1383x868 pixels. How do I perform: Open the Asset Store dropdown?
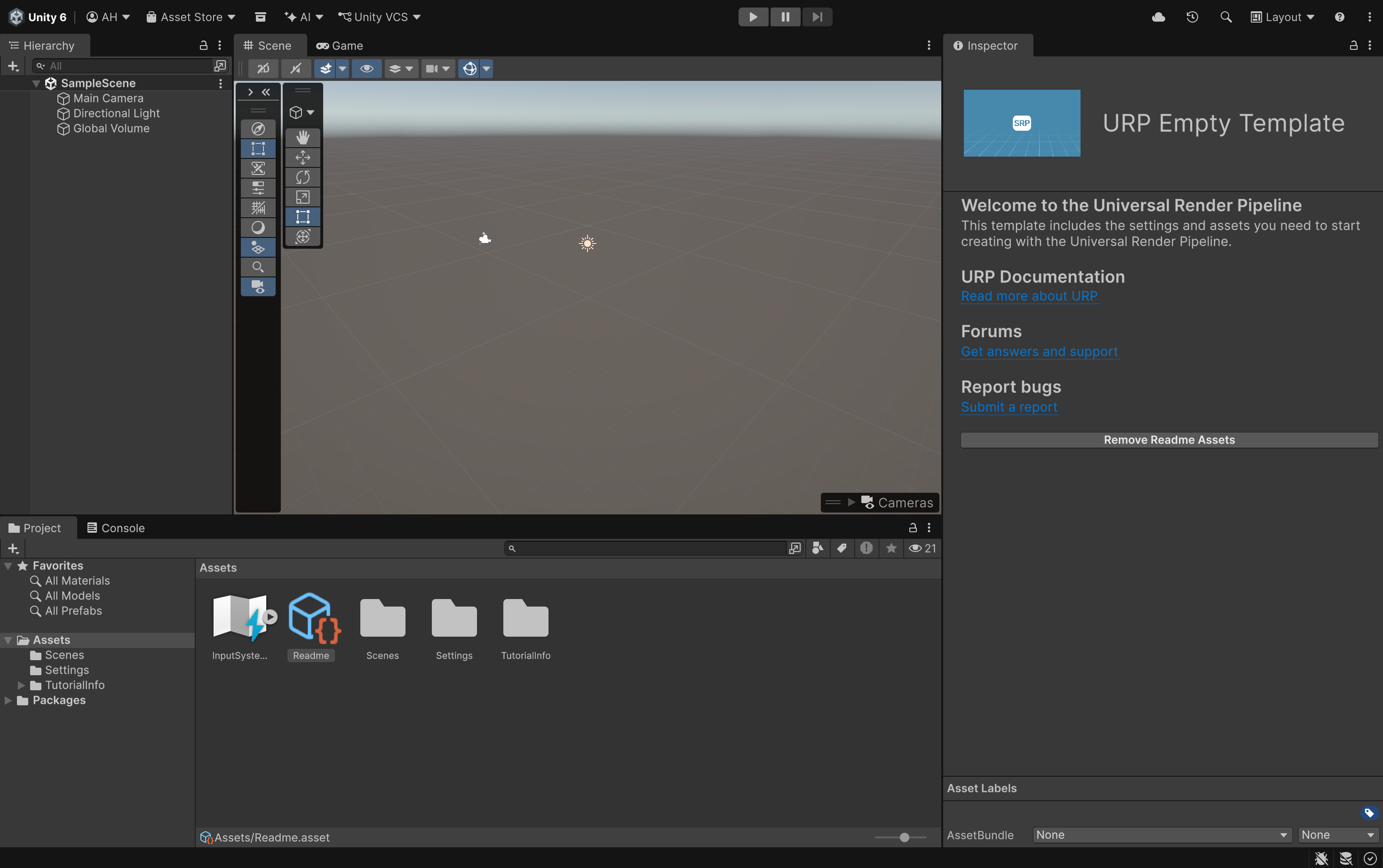pos(191,17)
